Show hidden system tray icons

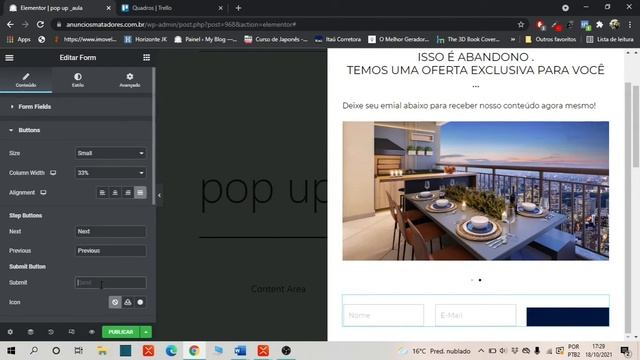tap(481, 351)
